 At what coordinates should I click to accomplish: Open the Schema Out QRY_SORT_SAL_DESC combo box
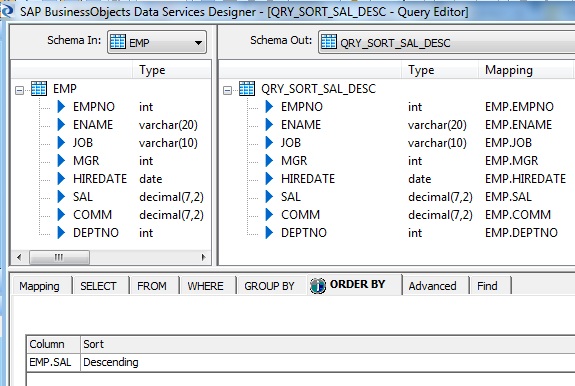[x=447, y=43]
